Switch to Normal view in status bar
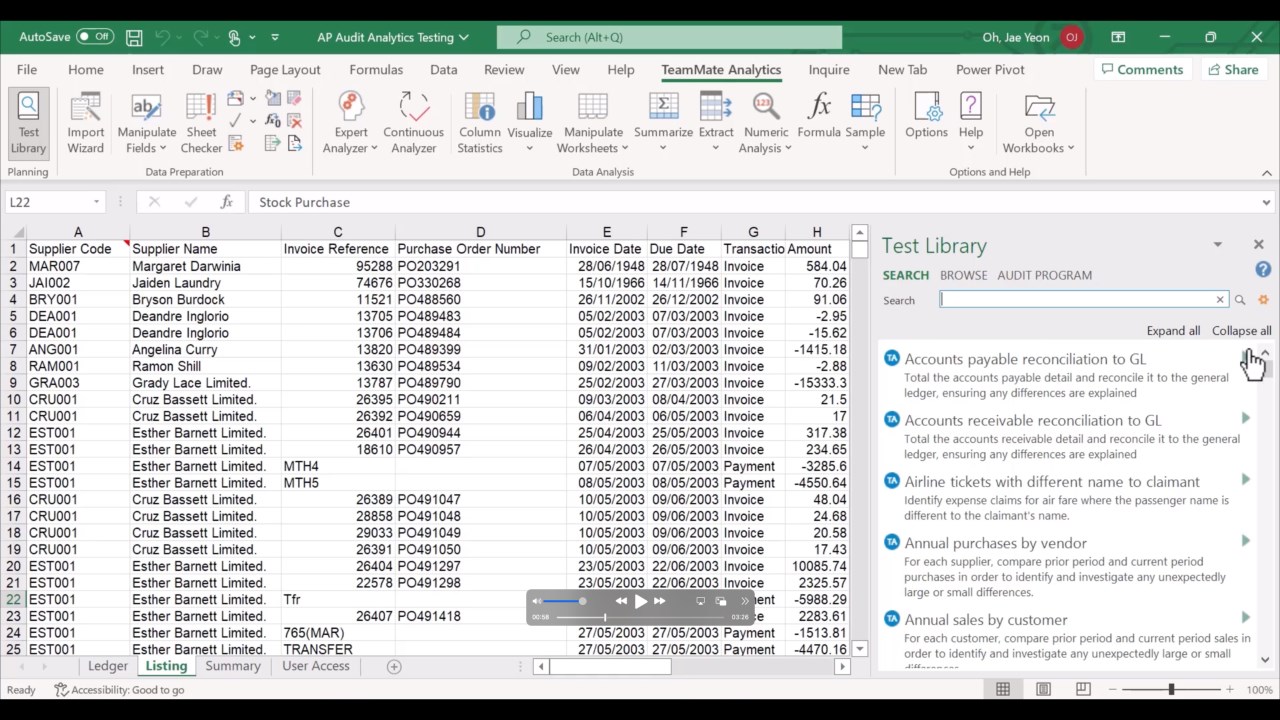Viewport: 1280px width, 720px height. pos(1003,690)
